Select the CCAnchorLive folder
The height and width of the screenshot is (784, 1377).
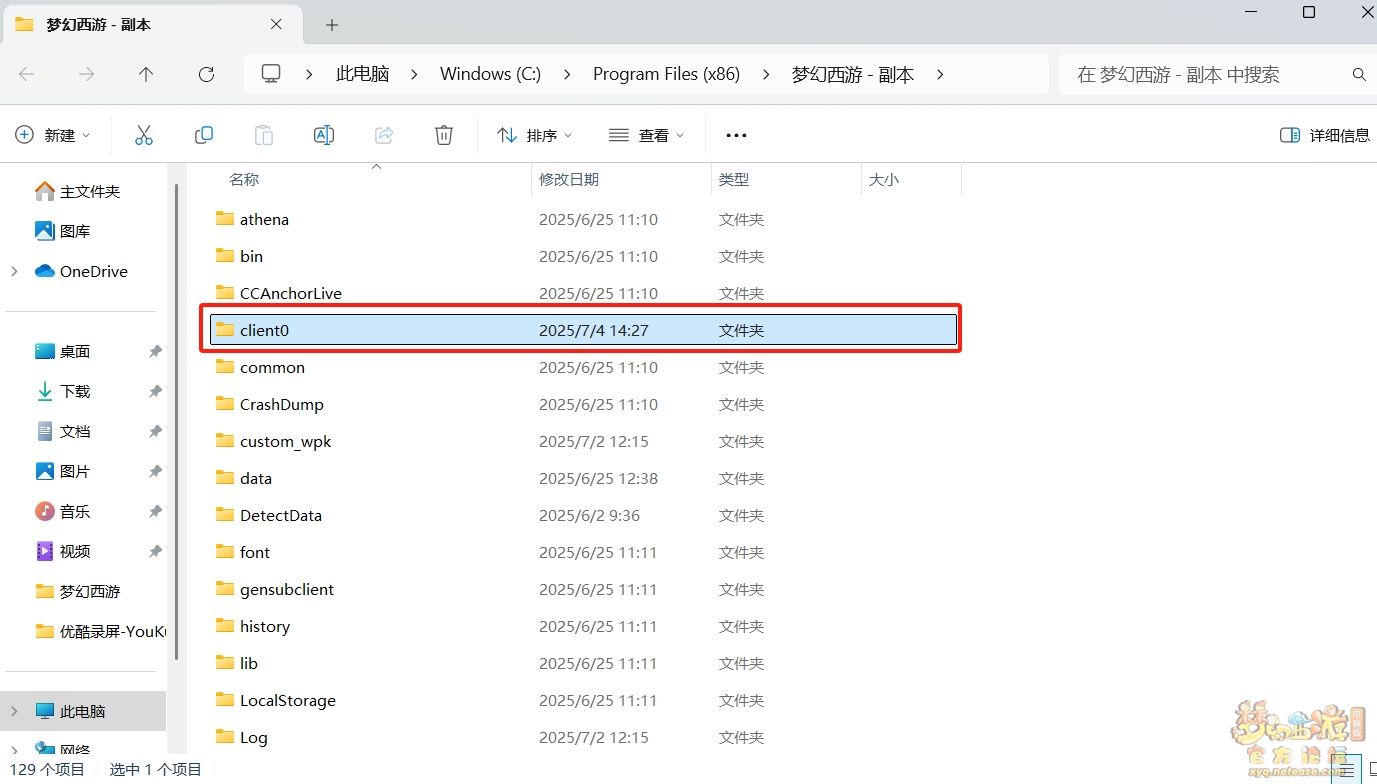[585, 293]
